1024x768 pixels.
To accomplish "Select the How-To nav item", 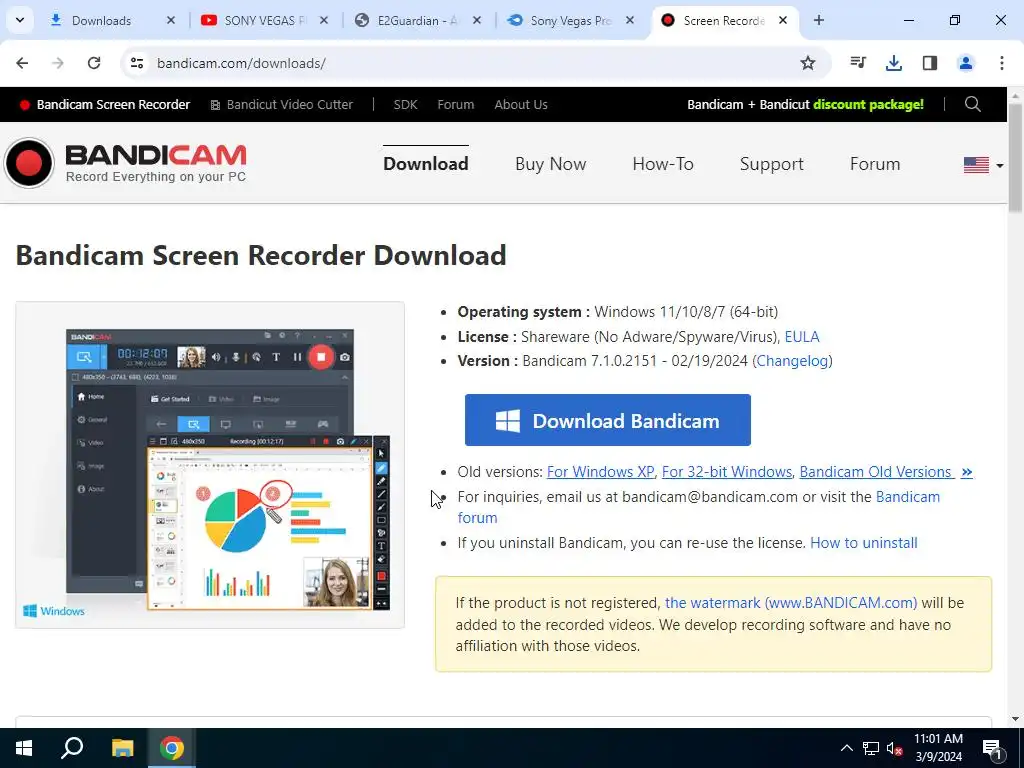I will [663, 163].
